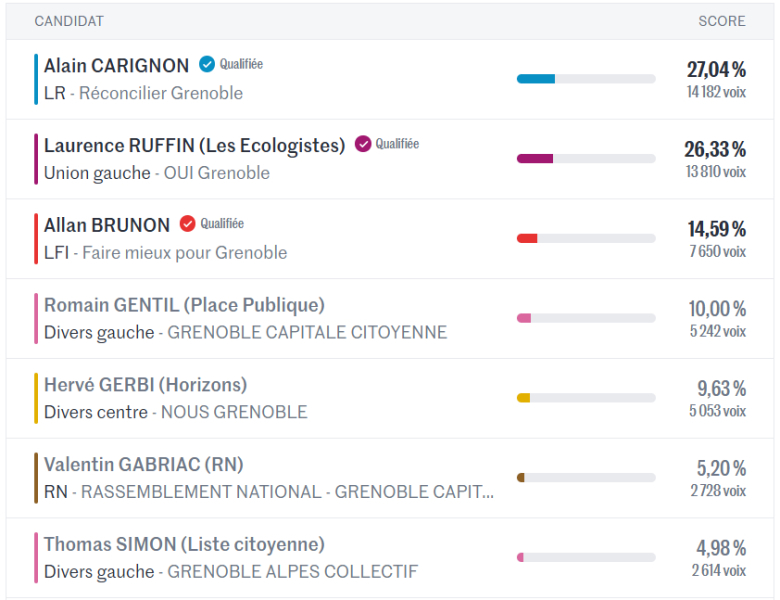Click the Romain GENTIL (Place Publique) name
The image size is (780, 600).
pyautogui.click(x=184, y=305)
